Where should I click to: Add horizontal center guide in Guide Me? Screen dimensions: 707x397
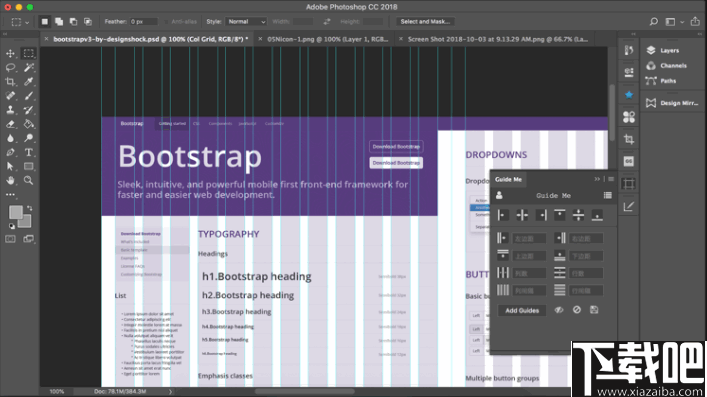pos(578,215)
